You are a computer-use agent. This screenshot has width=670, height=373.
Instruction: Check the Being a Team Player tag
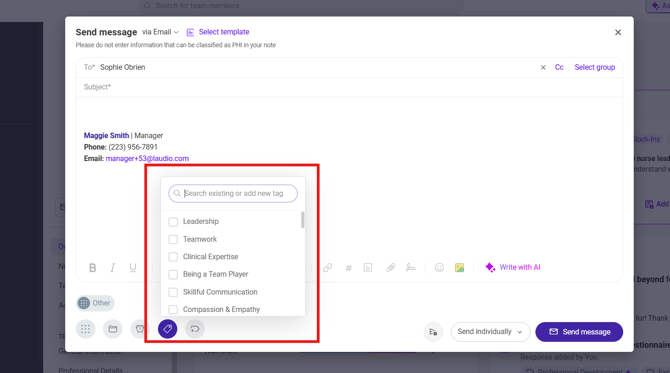point(173,274)
